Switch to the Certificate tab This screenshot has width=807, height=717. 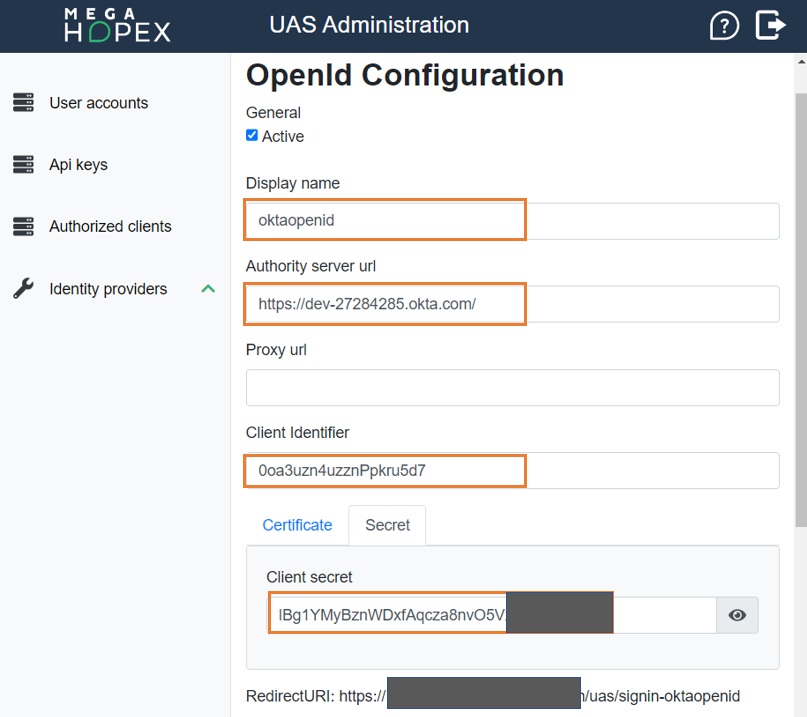coord(297,525)
